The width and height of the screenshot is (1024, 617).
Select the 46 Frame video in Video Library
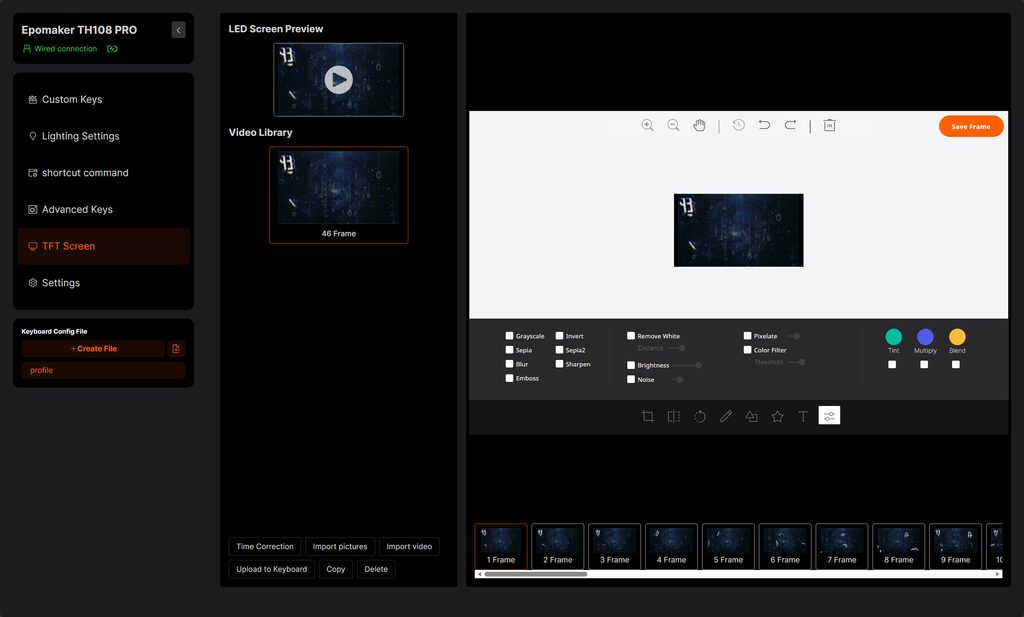point(338,195)
